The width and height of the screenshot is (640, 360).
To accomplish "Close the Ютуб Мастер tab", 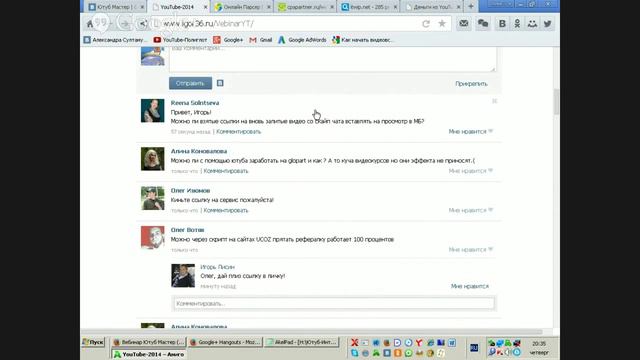I will coord(142,7).
